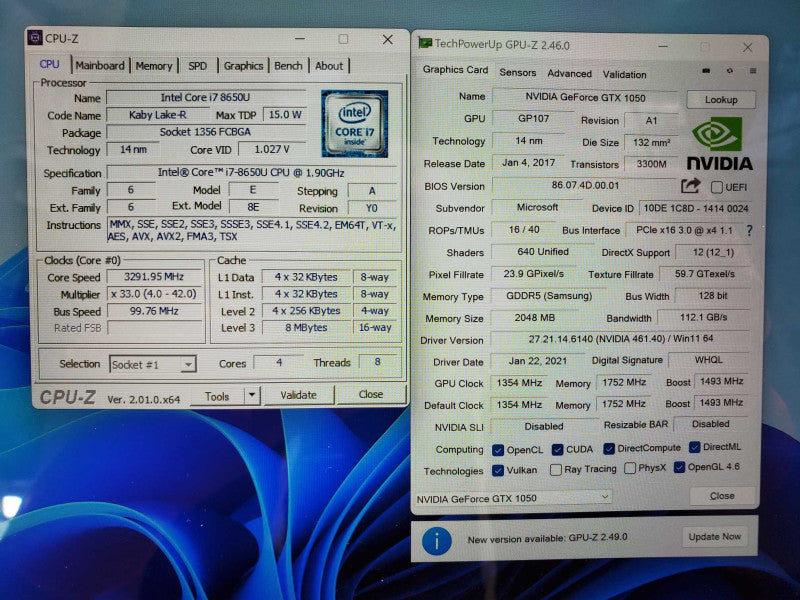Click the Device ID value 10DE 1C8D - 1414 0024
This screenshot has width=800, height=600.
pyautogui.click(x=695, y=208)
